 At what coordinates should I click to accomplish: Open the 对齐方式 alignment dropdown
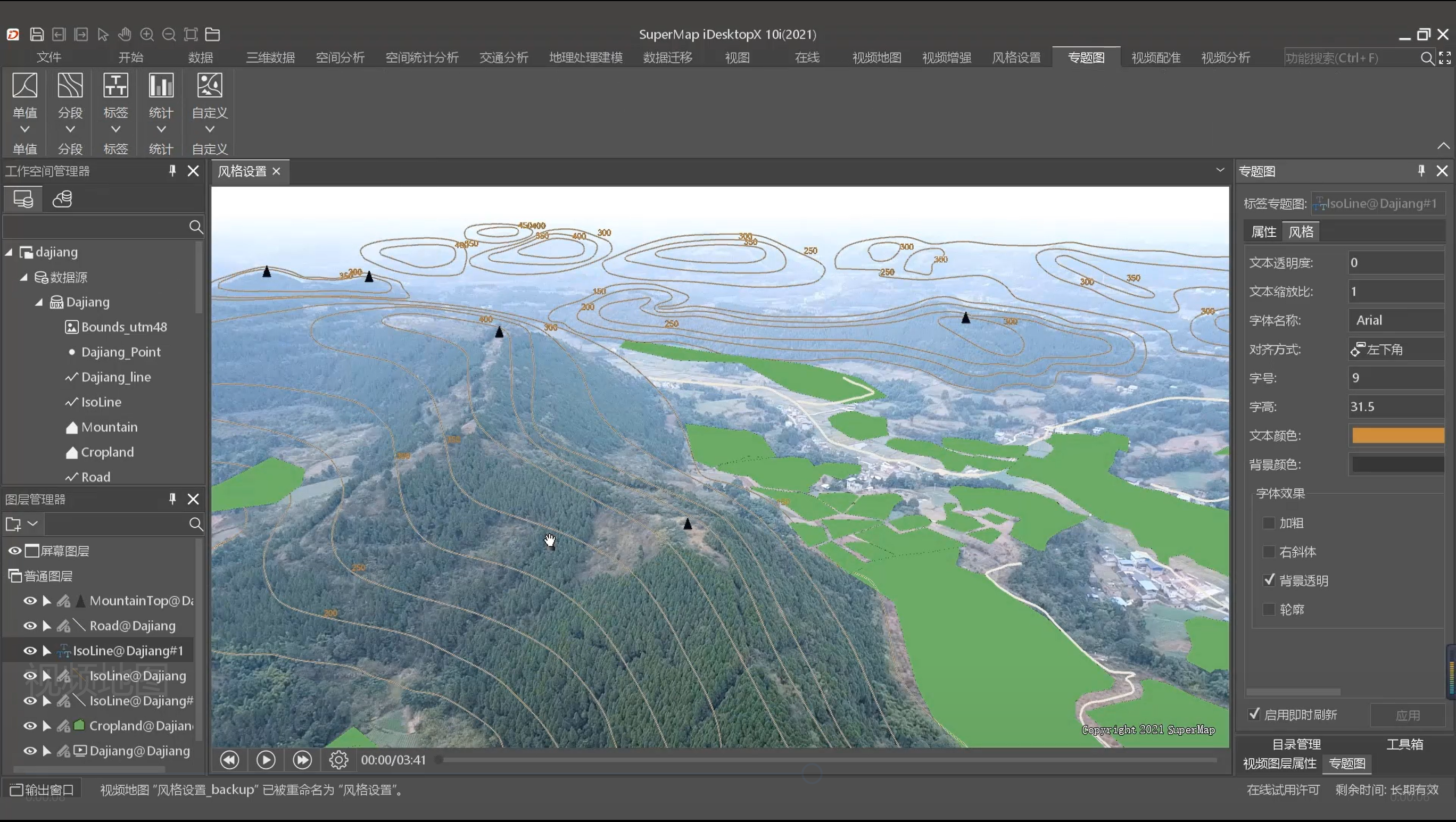click(x=1396, y=349)
